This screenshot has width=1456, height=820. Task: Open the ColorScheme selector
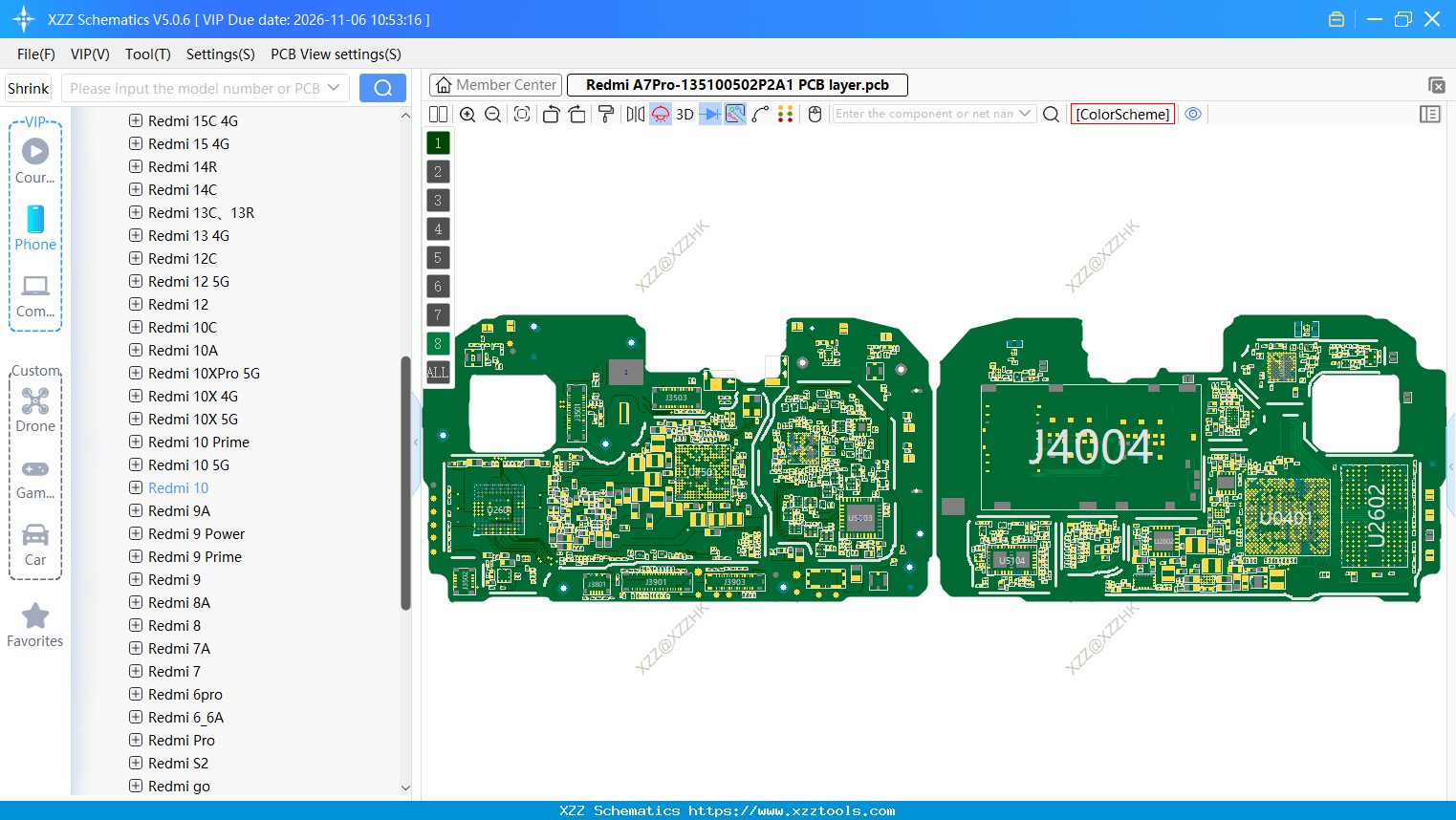pos(1122,114)
